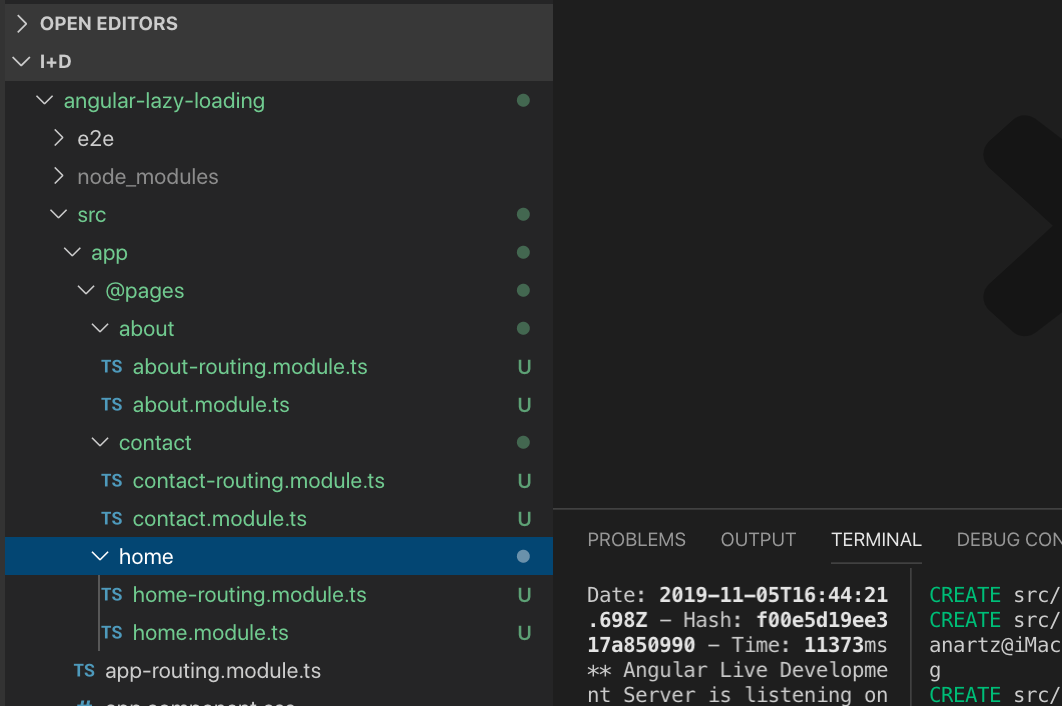Click the green modified dot beside src folder
The image size is (1062, 706).
[x=524, y=214]
